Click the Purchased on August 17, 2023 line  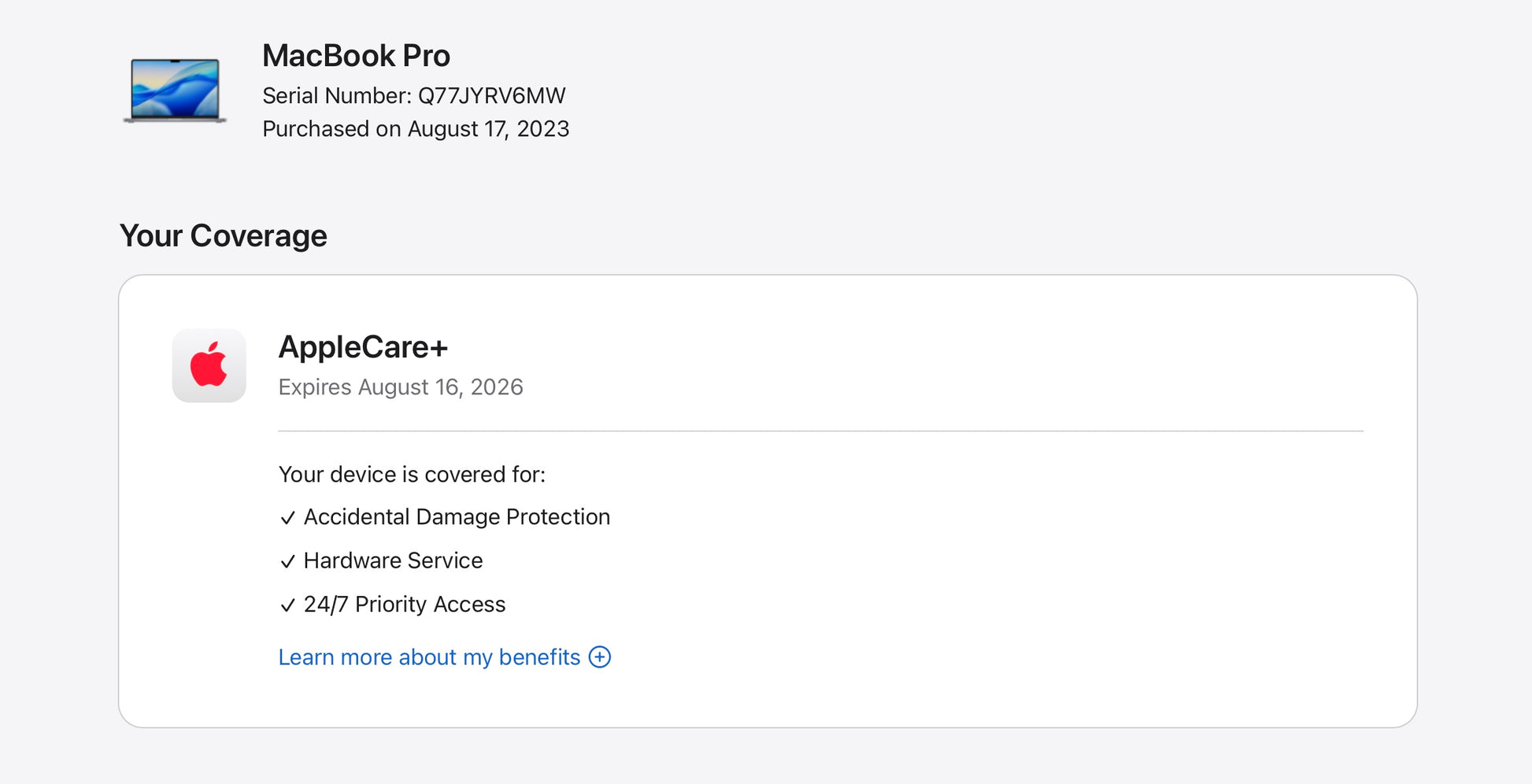tap(416, 129)
